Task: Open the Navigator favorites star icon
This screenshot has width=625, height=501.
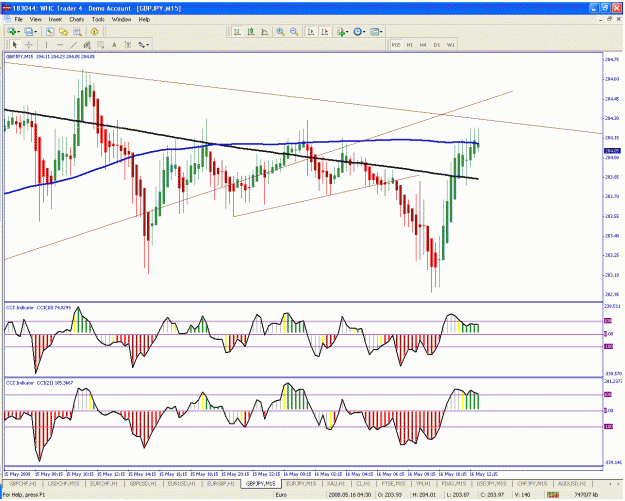Action: point(63,31)
